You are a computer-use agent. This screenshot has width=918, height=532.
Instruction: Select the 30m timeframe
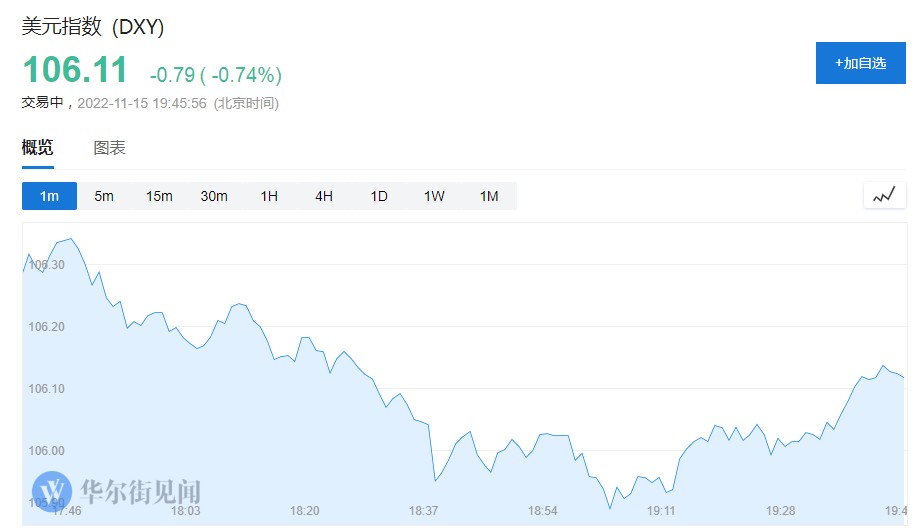click(214, 196)
